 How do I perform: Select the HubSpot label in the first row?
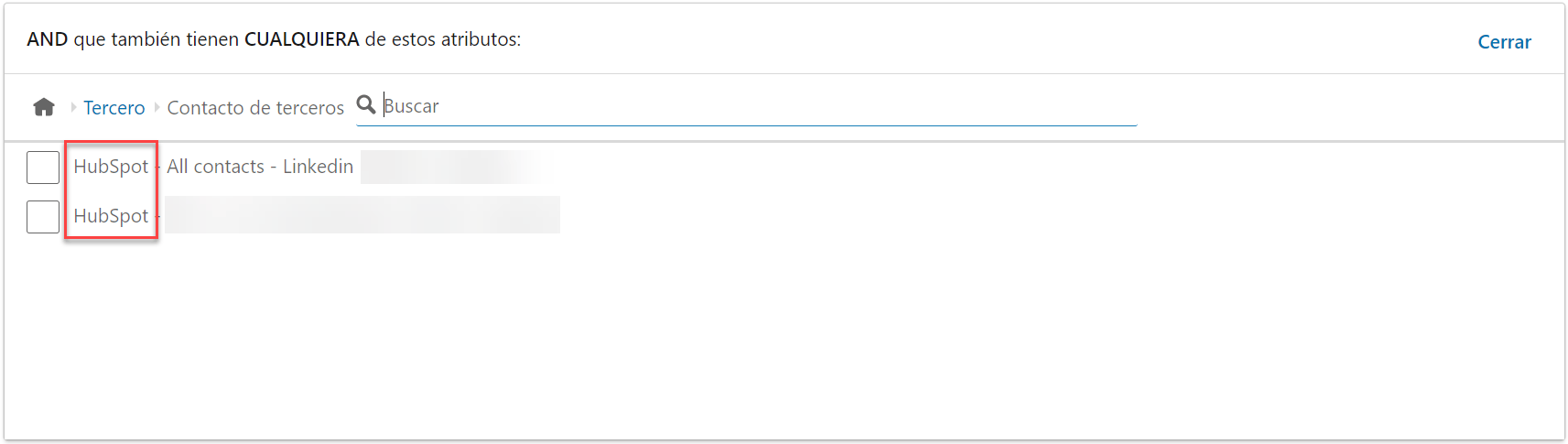click(111, 167)
